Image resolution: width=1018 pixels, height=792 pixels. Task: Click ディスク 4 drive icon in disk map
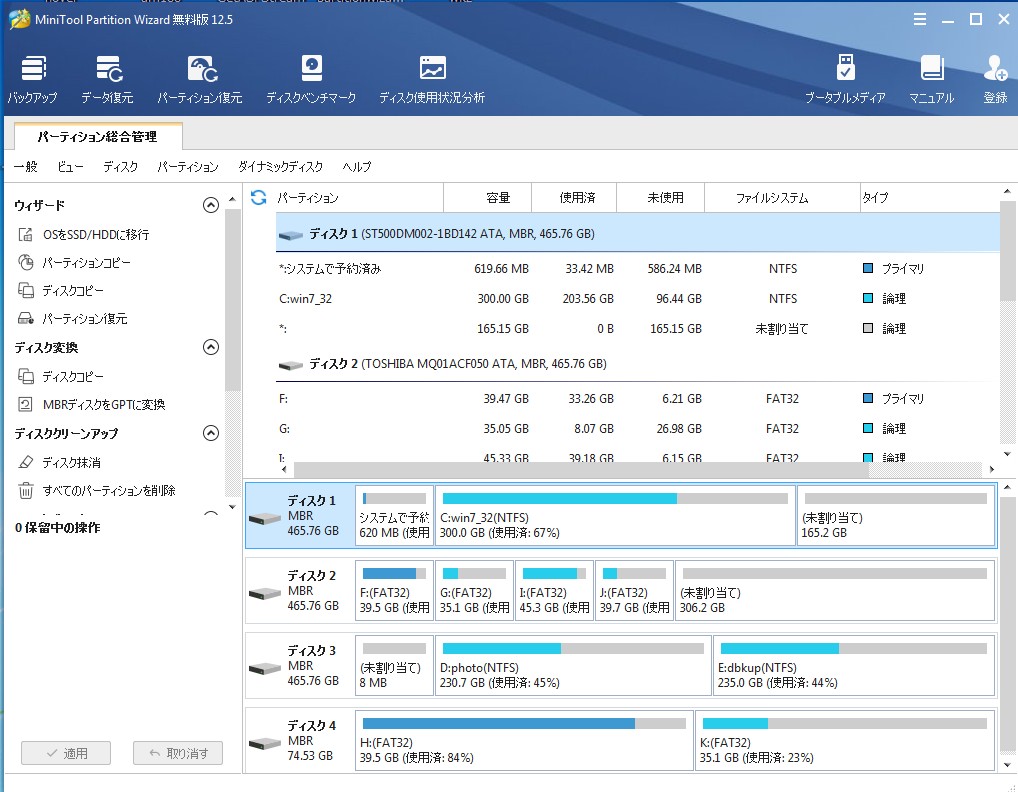click(x=265, y=743)
